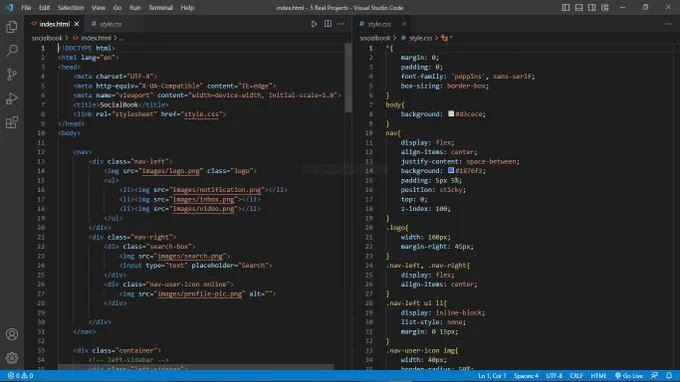Open the Source Control view

click(x=12, y=75)
